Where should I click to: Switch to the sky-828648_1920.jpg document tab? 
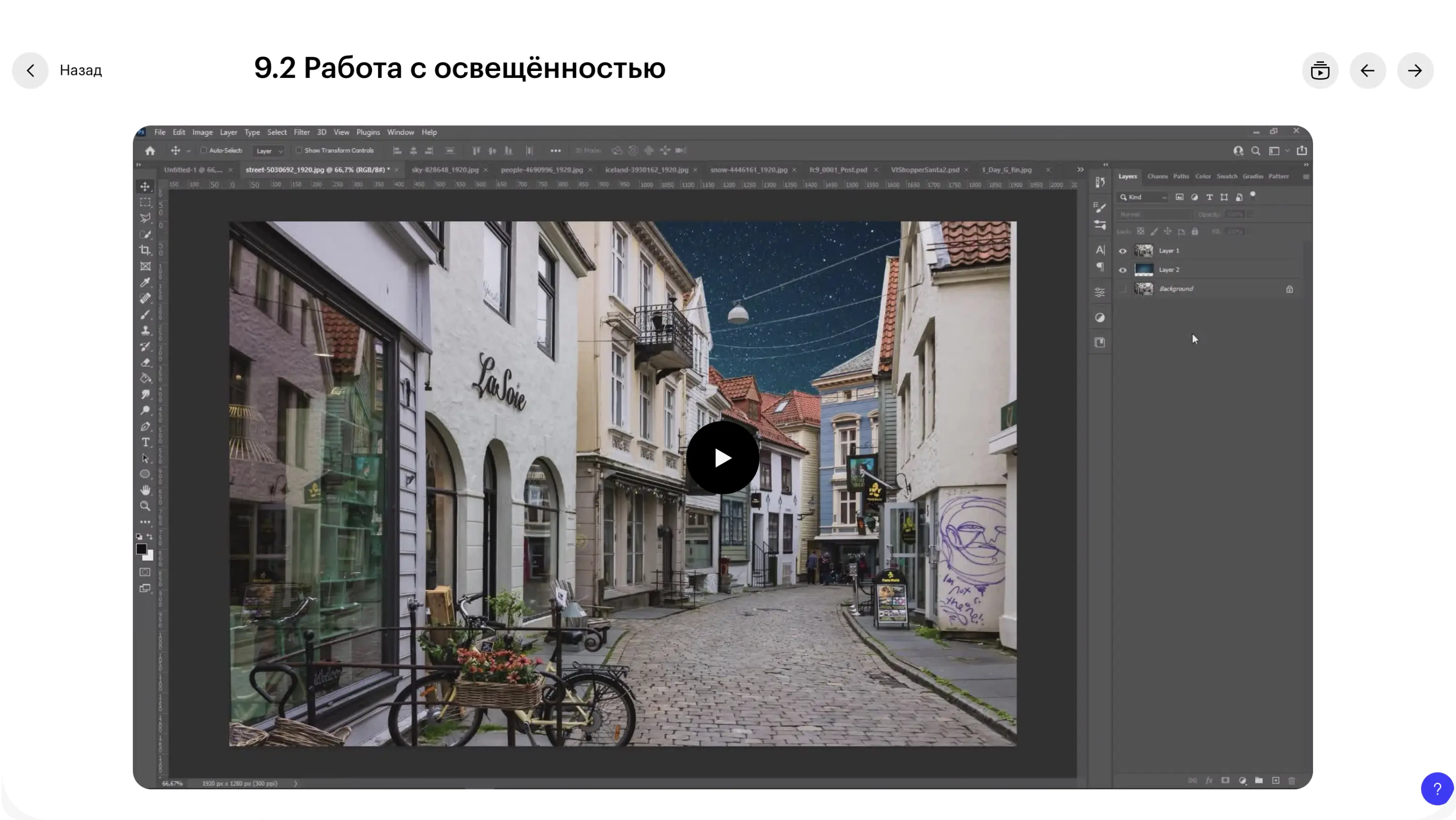click(445, 169)
